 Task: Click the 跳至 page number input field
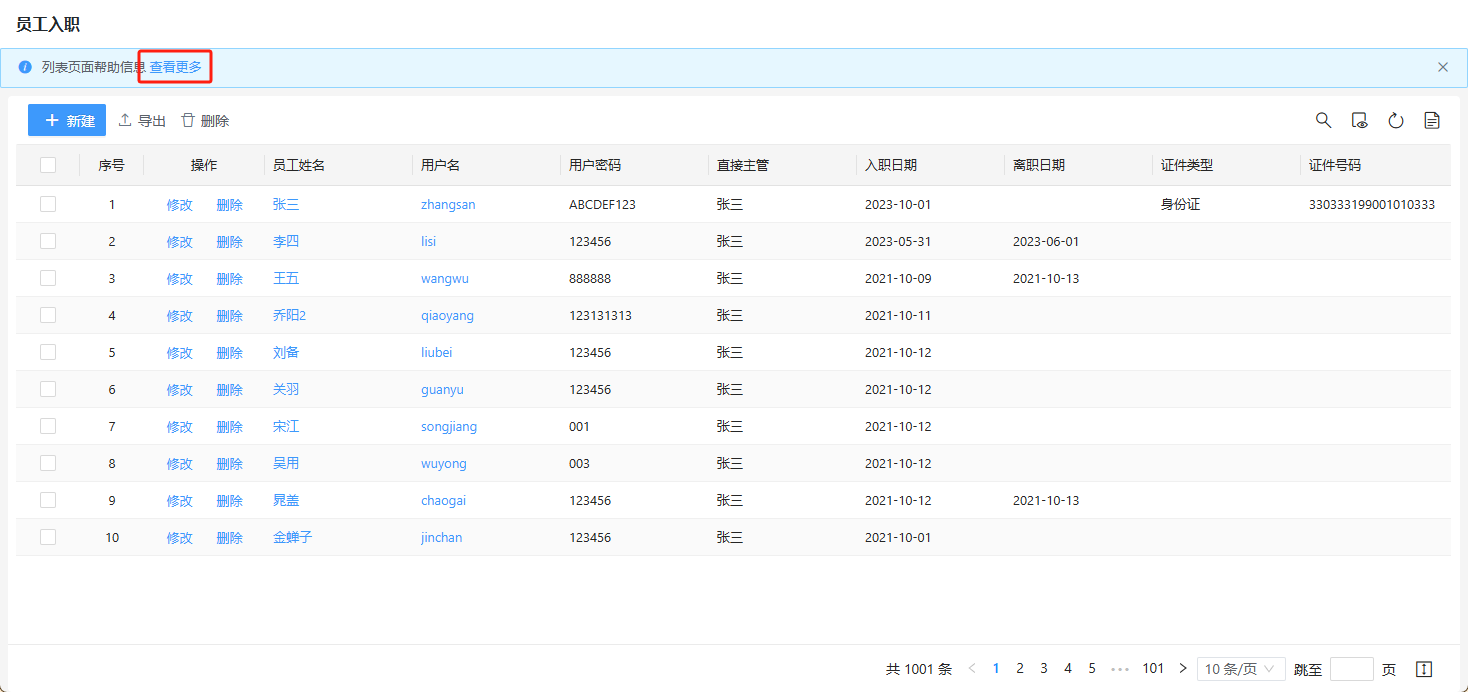(1352, 669)
